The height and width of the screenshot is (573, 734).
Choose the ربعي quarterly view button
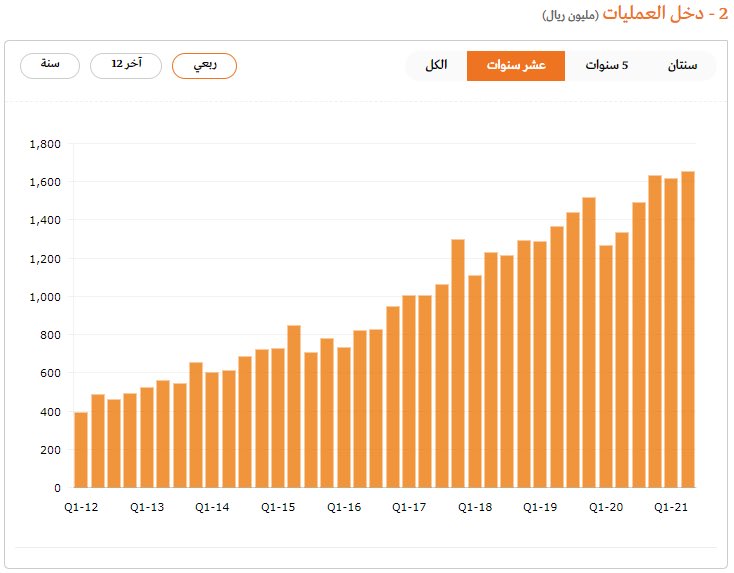(205, 66)
